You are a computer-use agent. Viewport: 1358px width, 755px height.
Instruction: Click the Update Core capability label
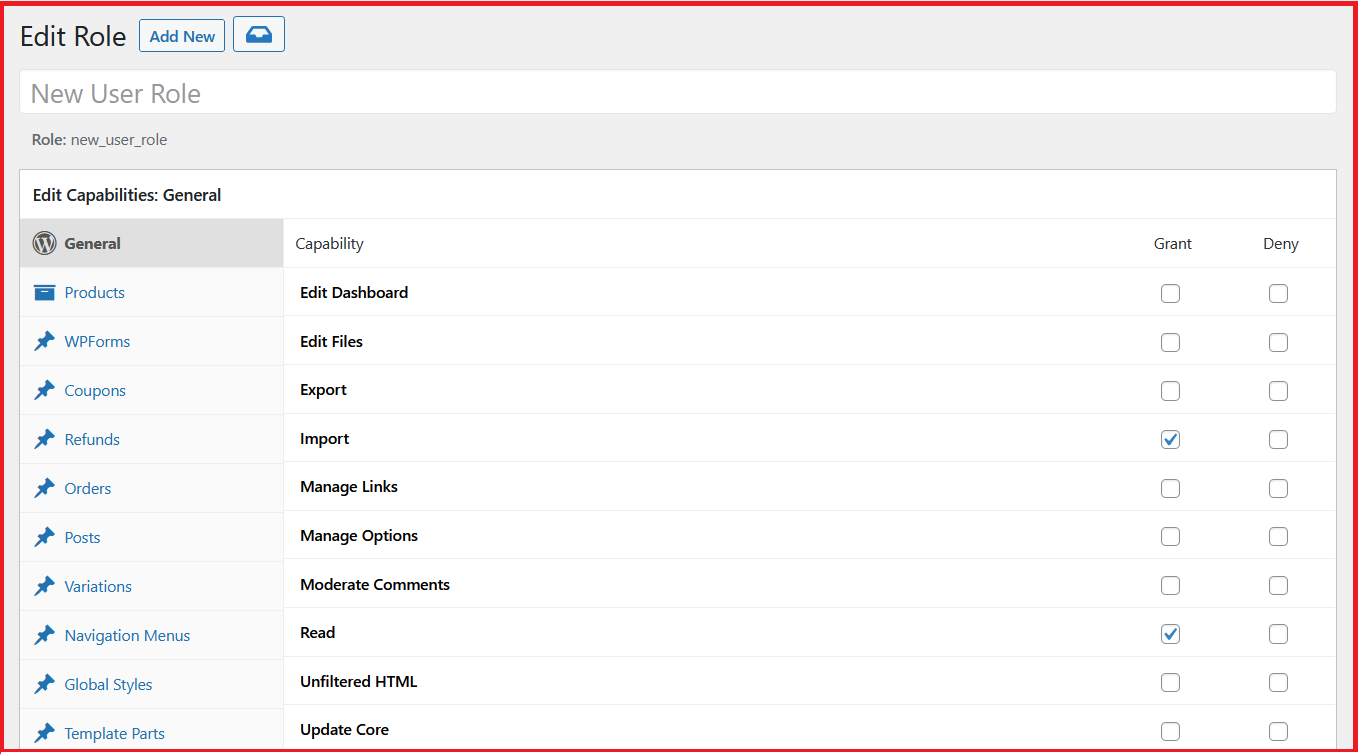(345, 730)
